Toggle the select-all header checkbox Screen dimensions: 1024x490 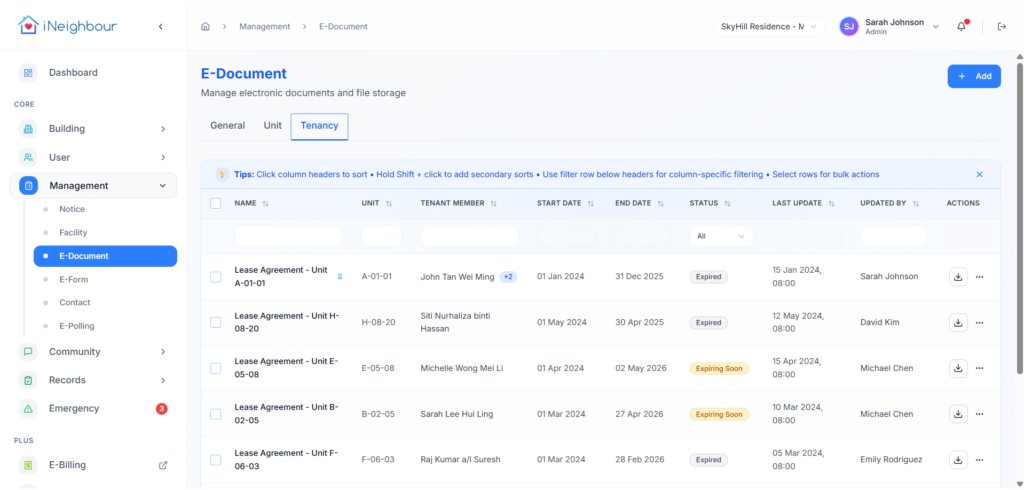click(216, 204)
